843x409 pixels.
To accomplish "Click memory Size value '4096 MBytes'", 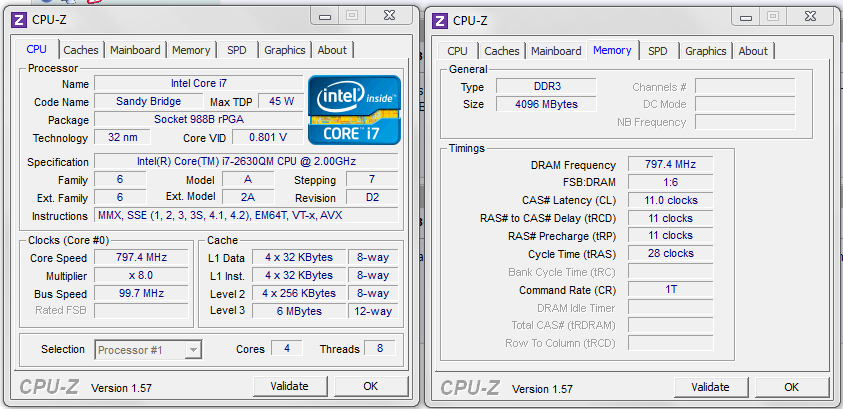I will [546, 104].
